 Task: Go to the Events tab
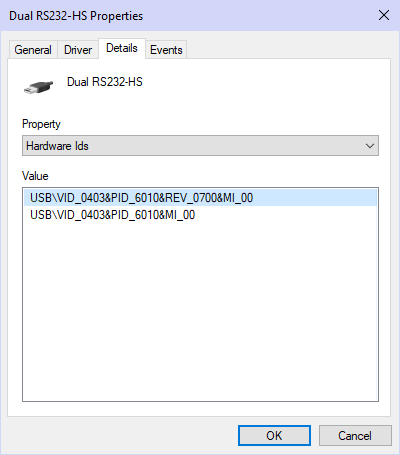[x=166, y=50]
